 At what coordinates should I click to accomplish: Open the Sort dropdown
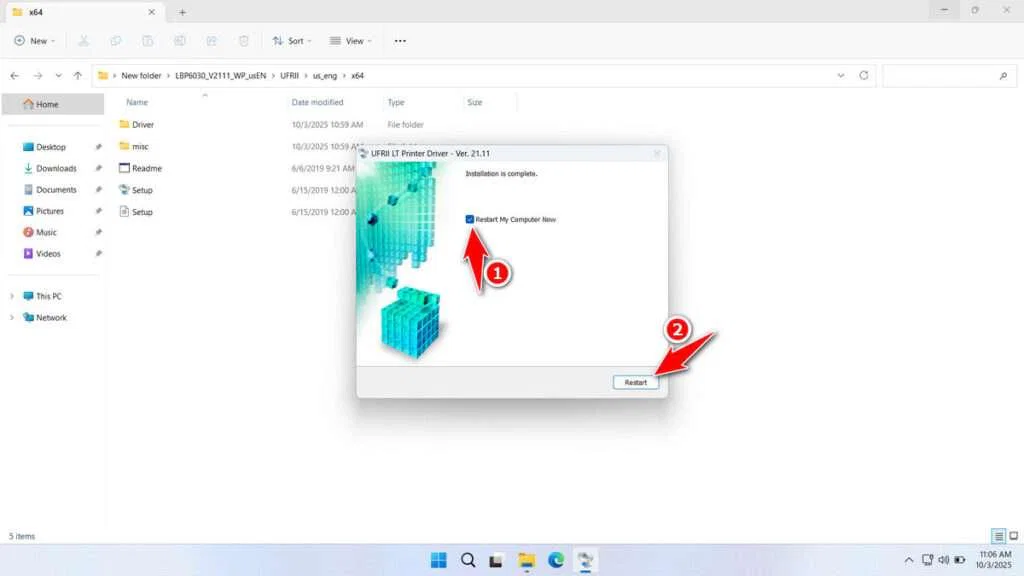[291, 41]
